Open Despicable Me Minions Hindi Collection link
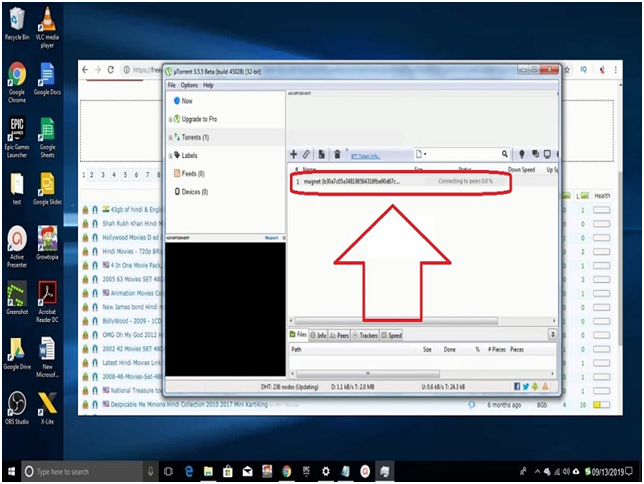 coord(189,404)
